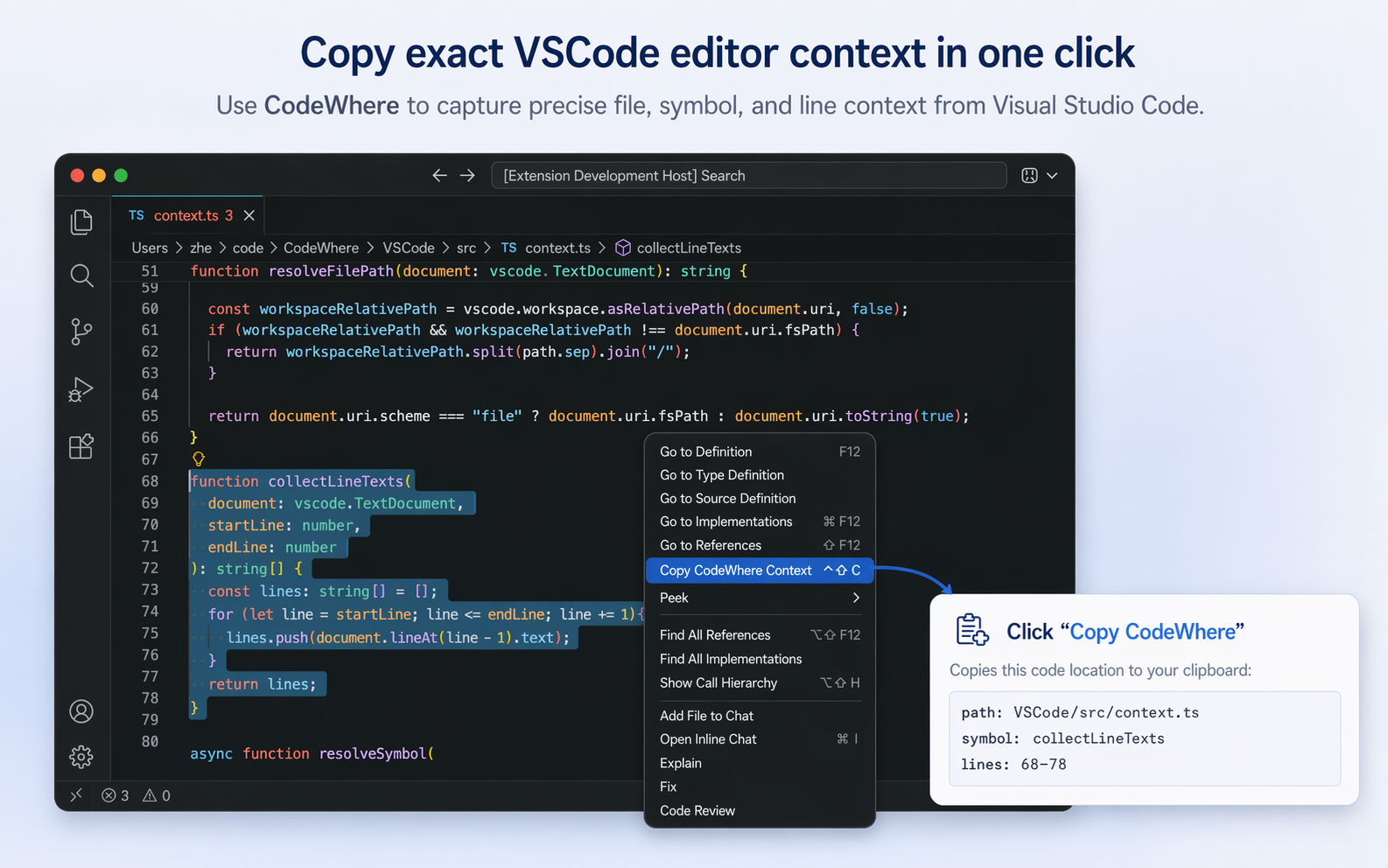Click 'symbol: collectLineTexts' in callout
Viewport: 1388px width, 868px height.
click(1062, 738)
